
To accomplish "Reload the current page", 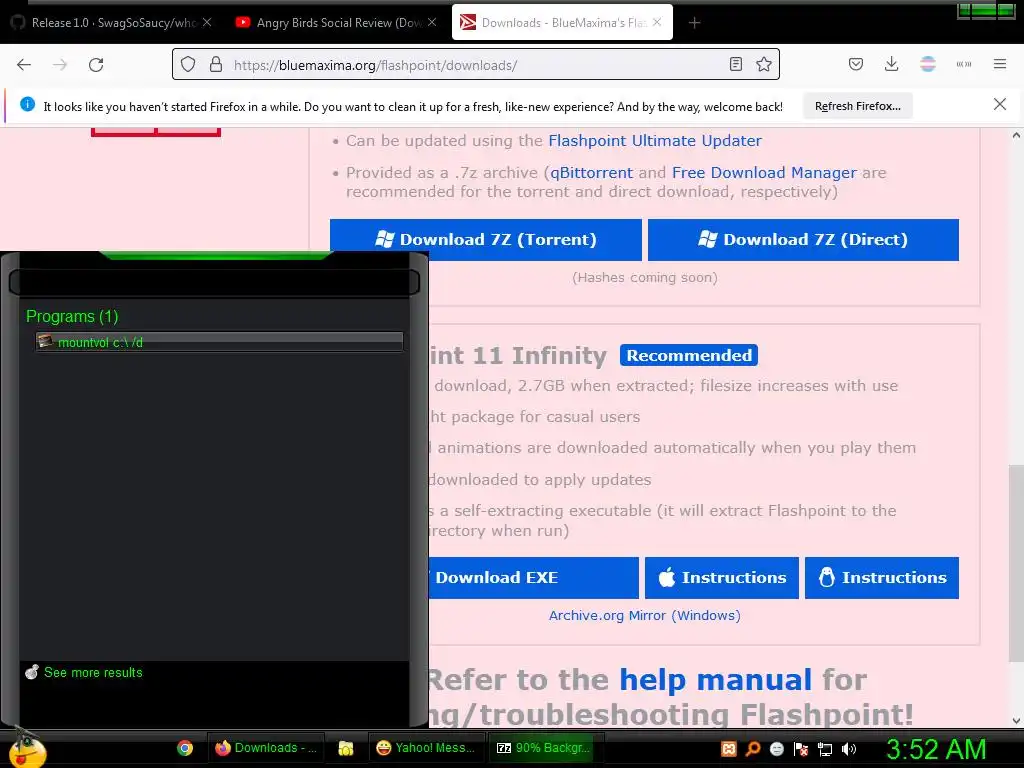I will point(96,65).
